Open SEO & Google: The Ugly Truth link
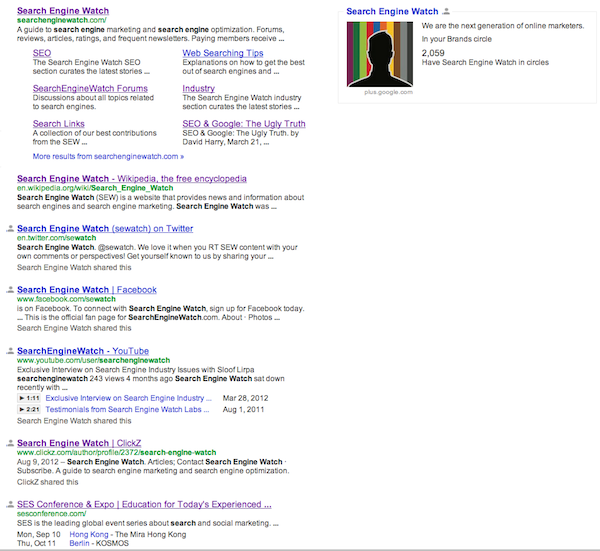 tap(244, 124)
